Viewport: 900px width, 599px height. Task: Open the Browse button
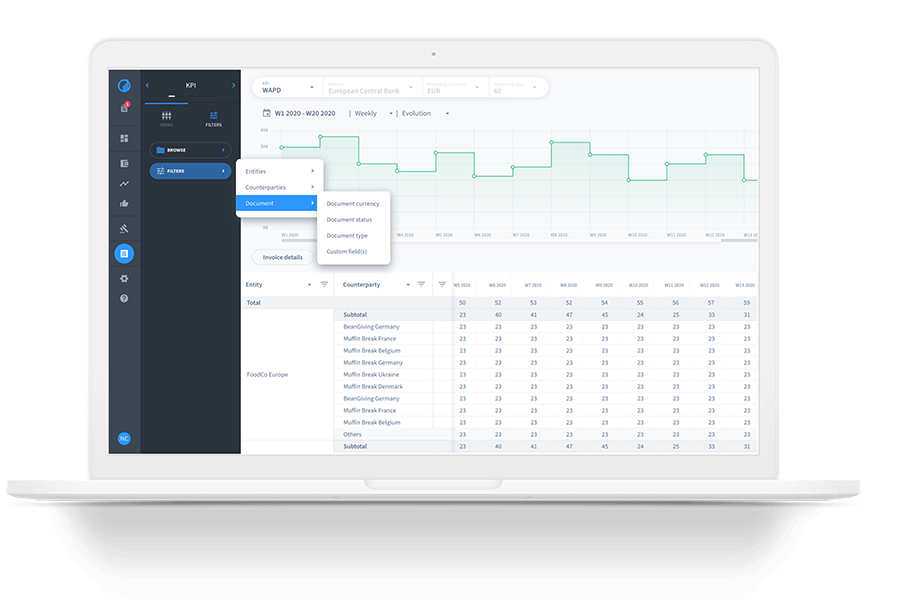190,150
